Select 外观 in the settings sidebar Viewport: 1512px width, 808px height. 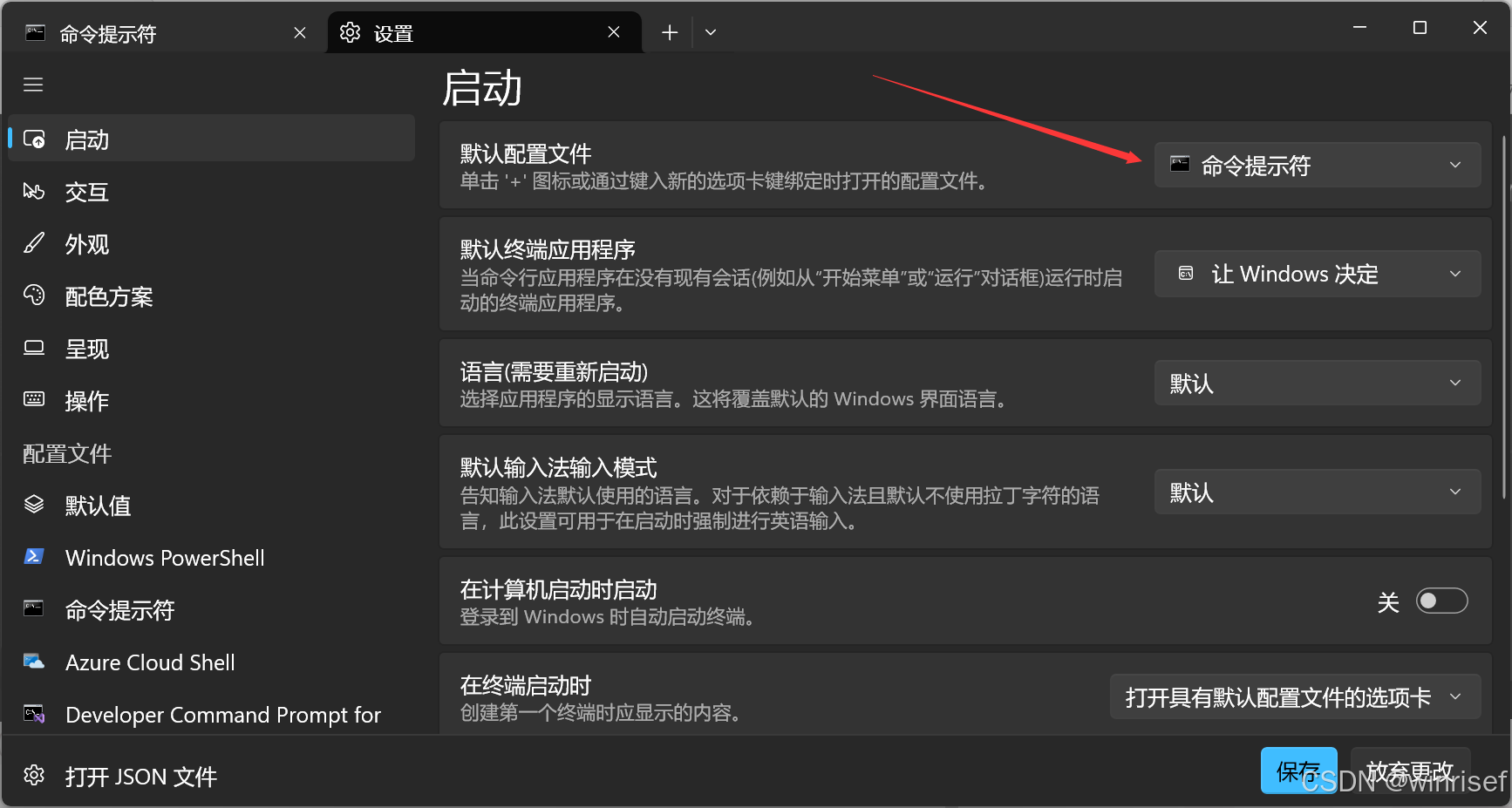click(x=212, y=244)
